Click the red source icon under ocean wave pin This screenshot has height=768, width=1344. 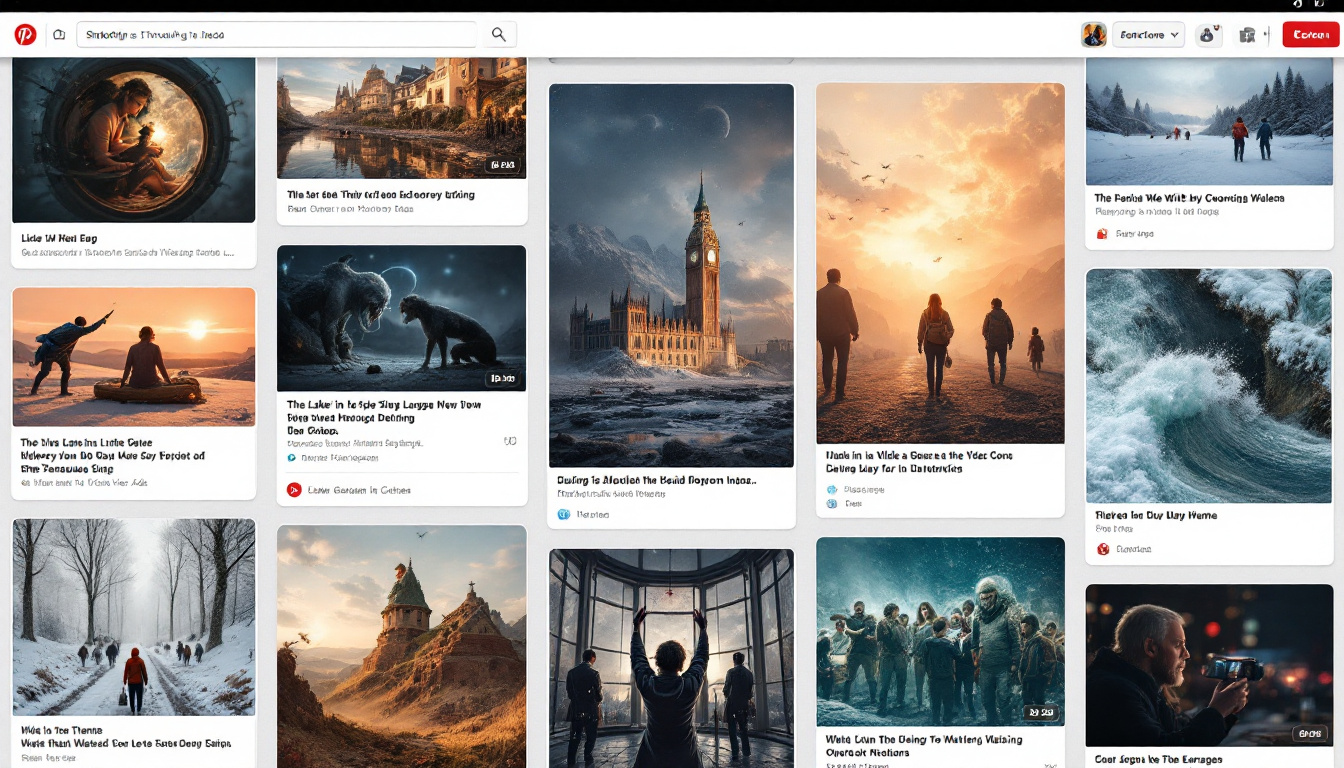[1103, 549]
